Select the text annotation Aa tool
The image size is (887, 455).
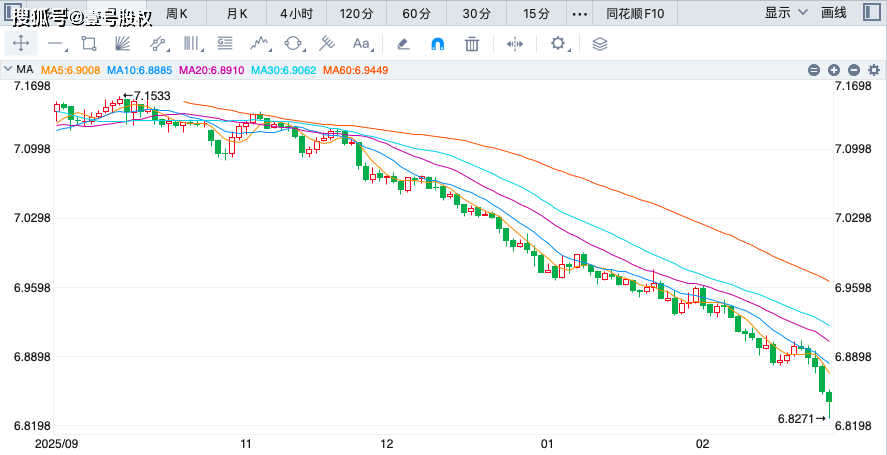(x=361, y=43)
